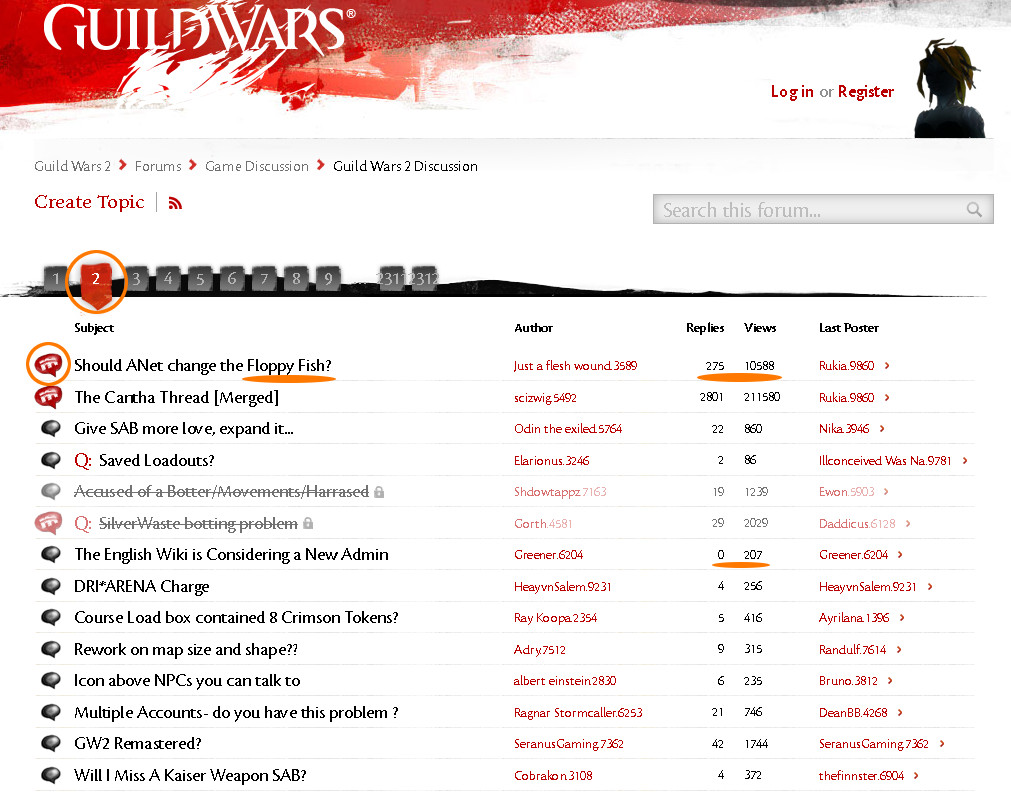This screenshot has height=796, width=1011.
Task: Click the search magnifier icon
Action: click(x=974, y=209)
